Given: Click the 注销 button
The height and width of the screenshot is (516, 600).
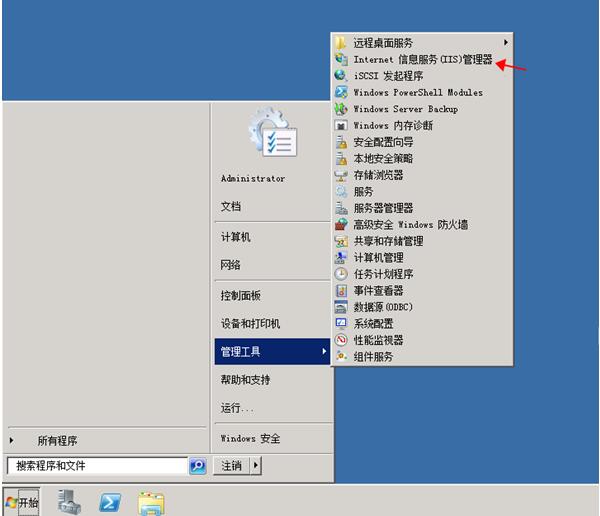Looking at the screenshot, I should click(x=231, y=466).
